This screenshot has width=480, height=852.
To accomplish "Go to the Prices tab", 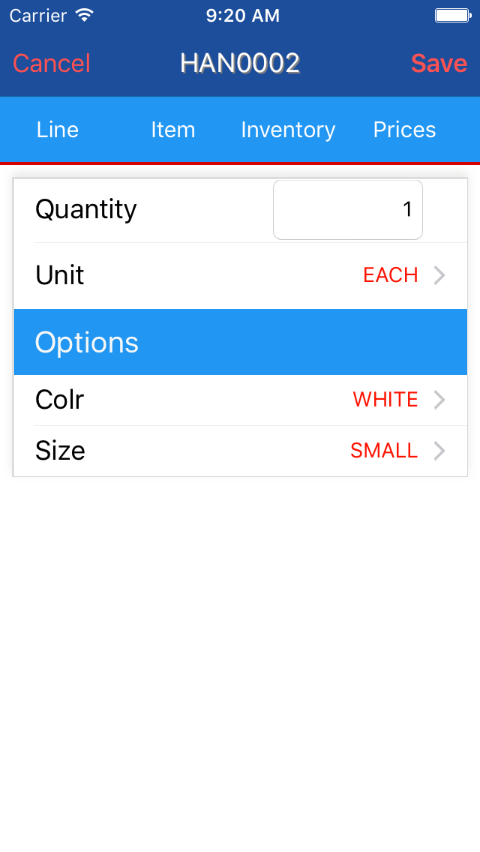I will pos(404,130).
